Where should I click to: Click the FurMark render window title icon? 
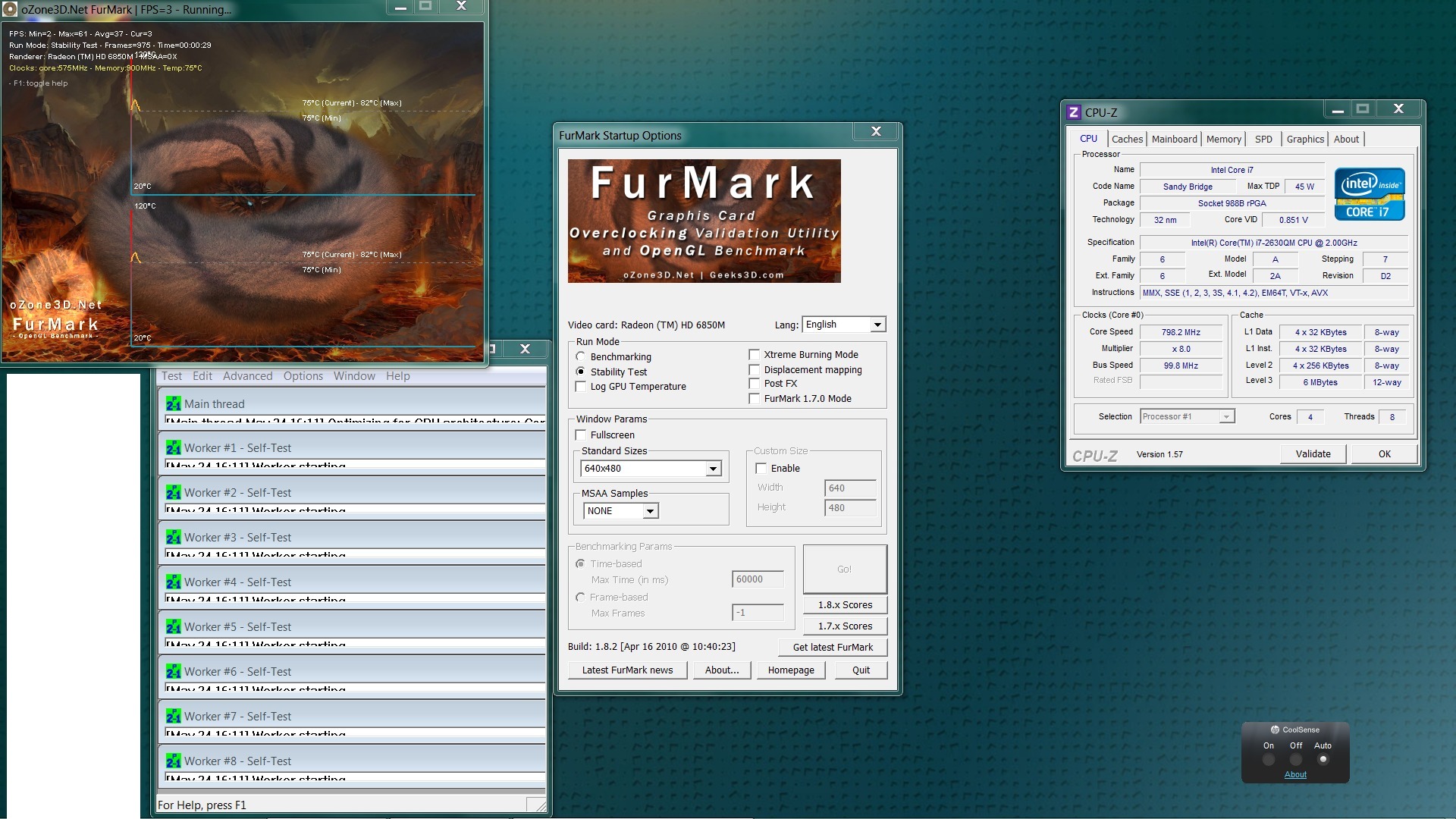[x=11, y=10]
